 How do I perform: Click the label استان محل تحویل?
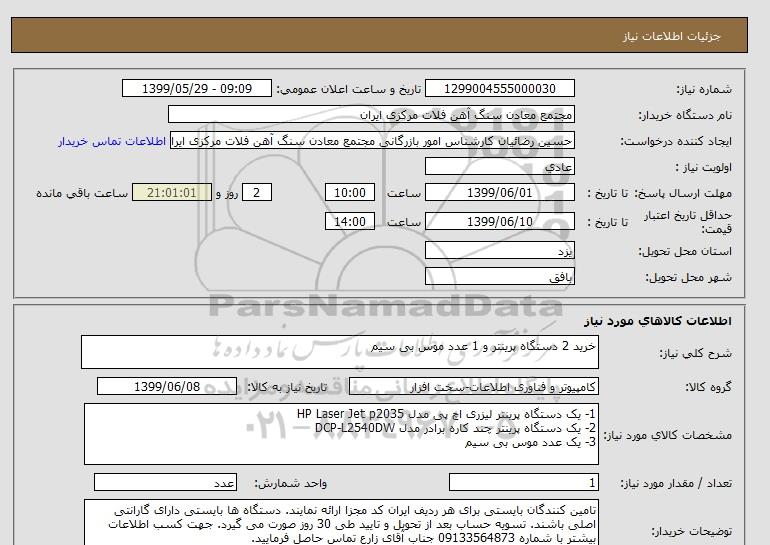pos(685,251)
